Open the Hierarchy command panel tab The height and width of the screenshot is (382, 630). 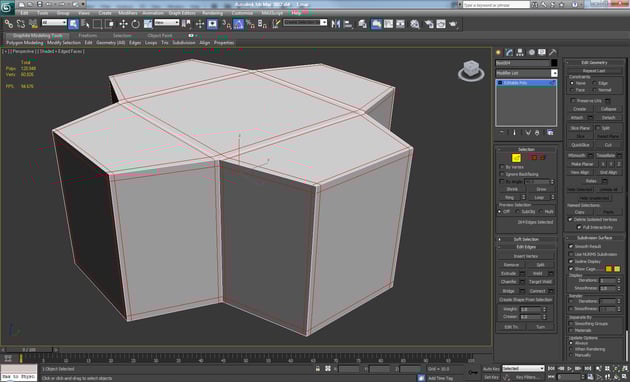click(x=520, y=52)
